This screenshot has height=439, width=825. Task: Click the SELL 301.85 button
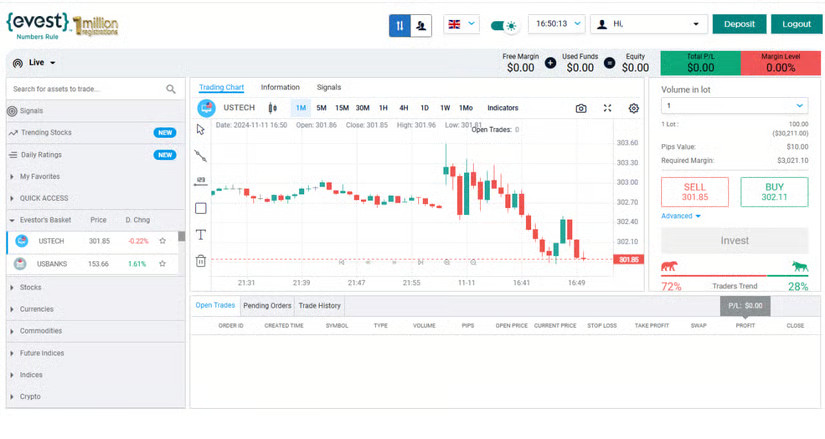click(695, 192)
